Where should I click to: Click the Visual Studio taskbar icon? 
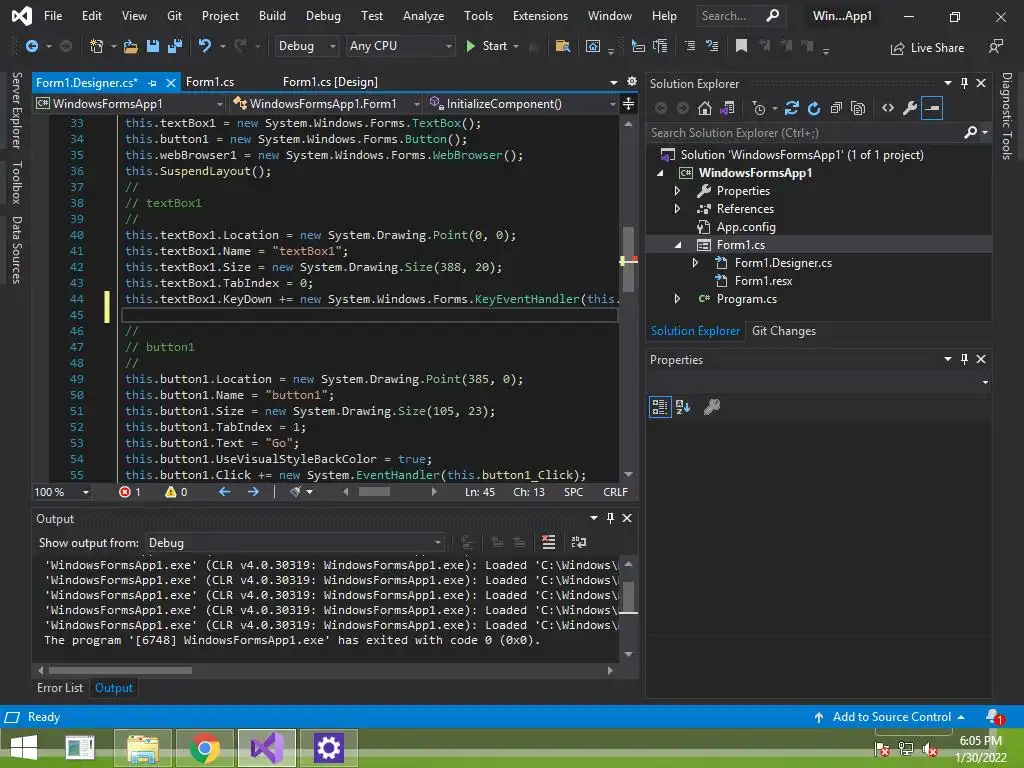[267, 747]
